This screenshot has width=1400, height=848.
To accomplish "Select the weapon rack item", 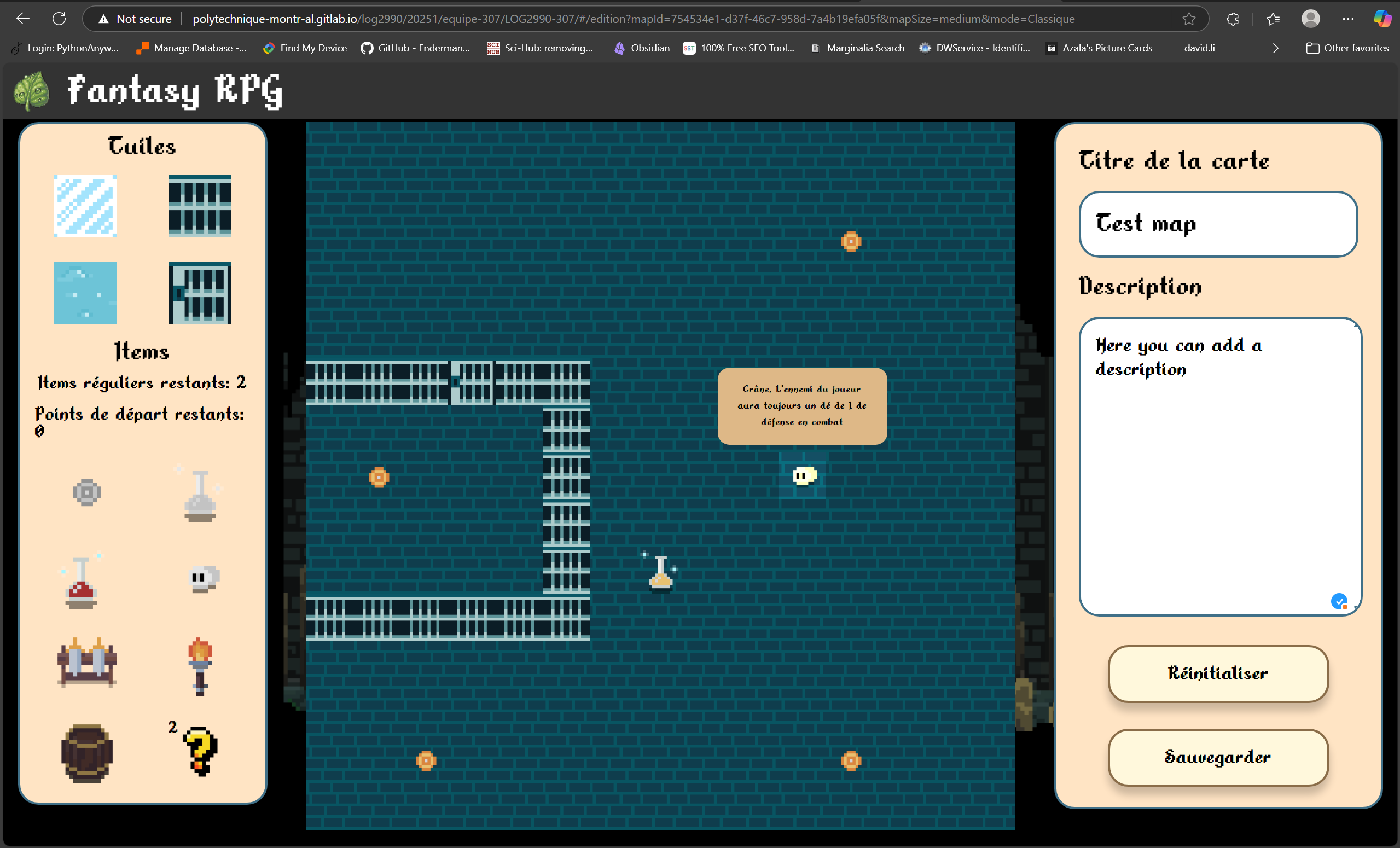I will point(86,664).
